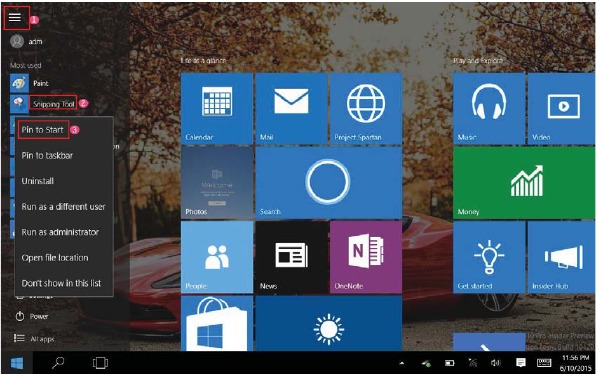Open the Photos tile
Viewport: 597px width, 376px height.
click(x=217, y=183)
